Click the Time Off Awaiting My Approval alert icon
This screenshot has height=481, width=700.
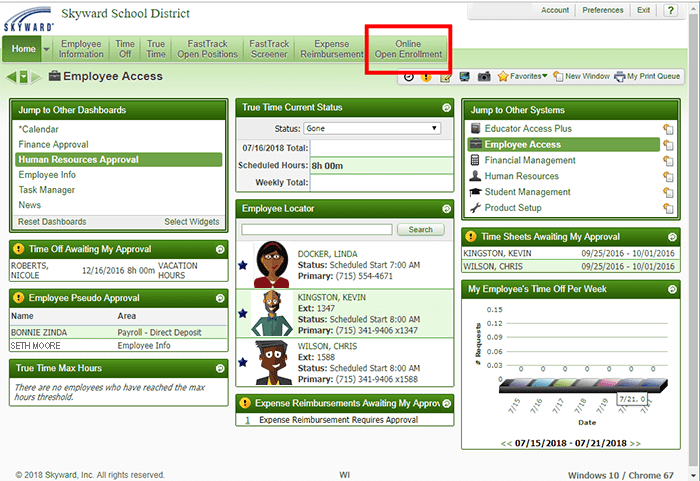(18, 249)
